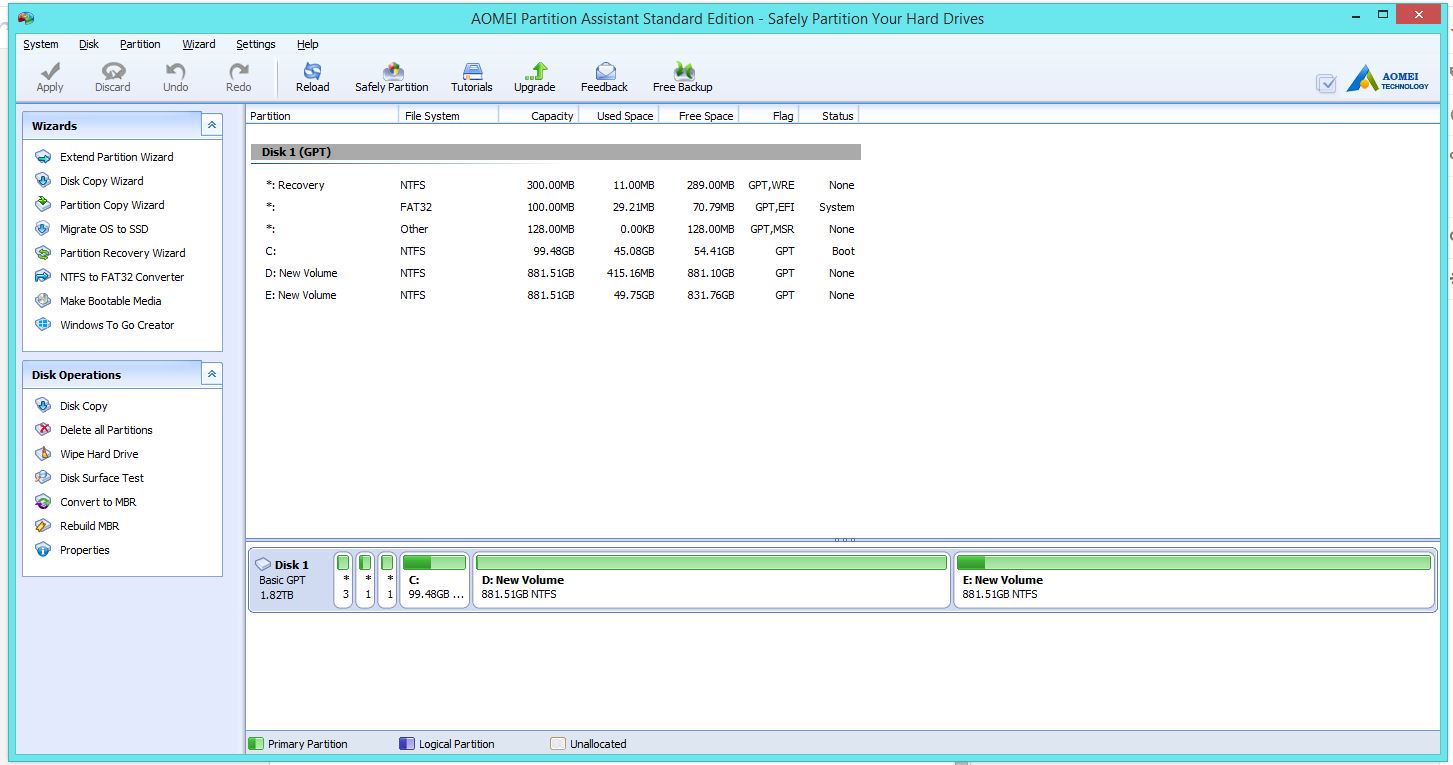Open the Partition menu
This screenshot has width=1453, height=765.
pos(140,44)
